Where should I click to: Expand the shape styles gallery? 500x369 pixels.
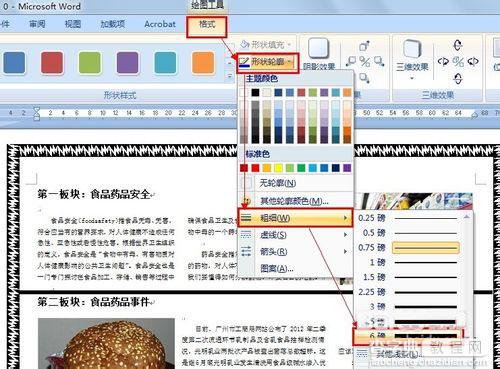(229, 77)
